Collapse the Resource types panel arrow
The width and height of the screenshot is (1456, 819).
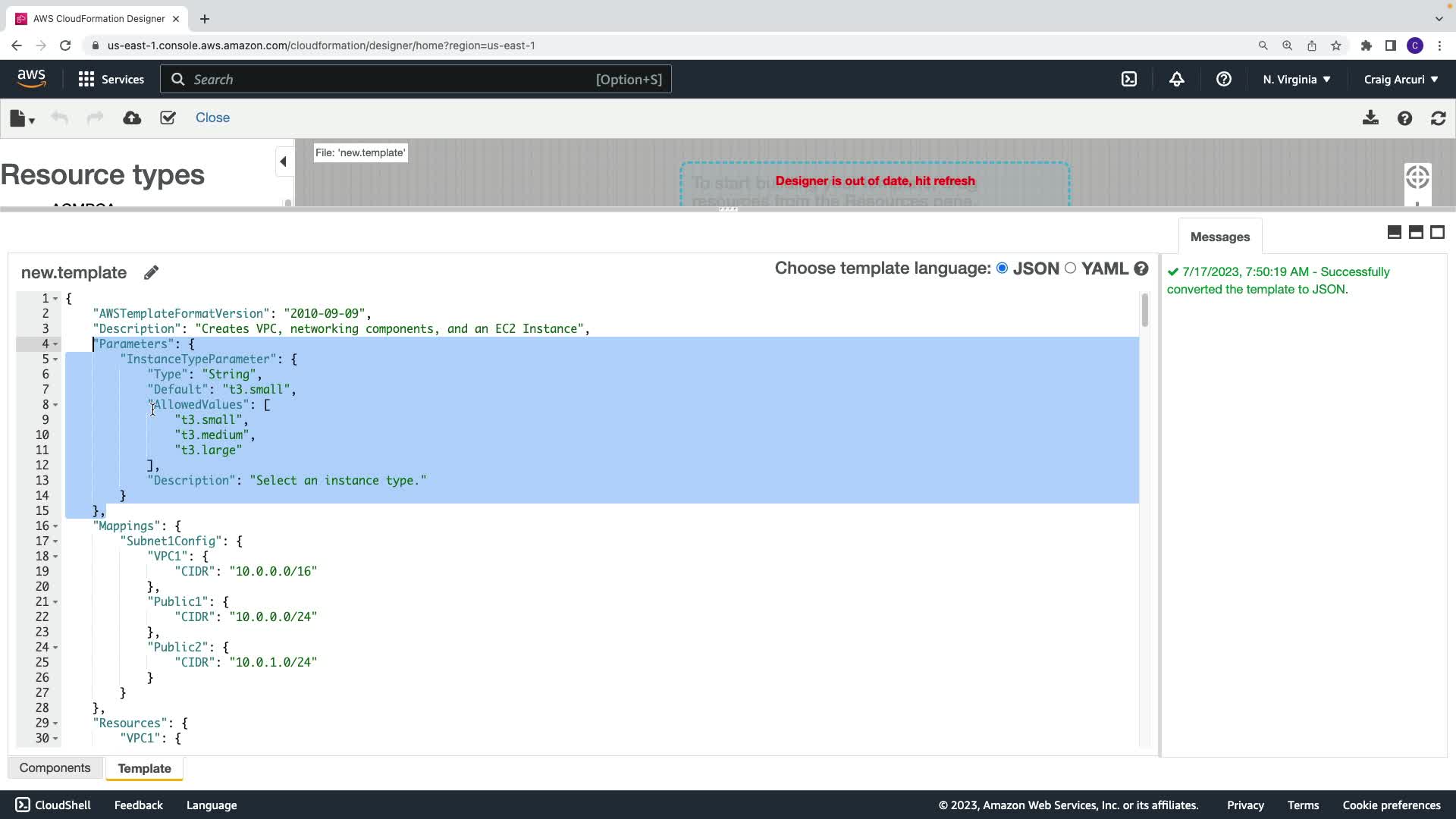(283, 162)
